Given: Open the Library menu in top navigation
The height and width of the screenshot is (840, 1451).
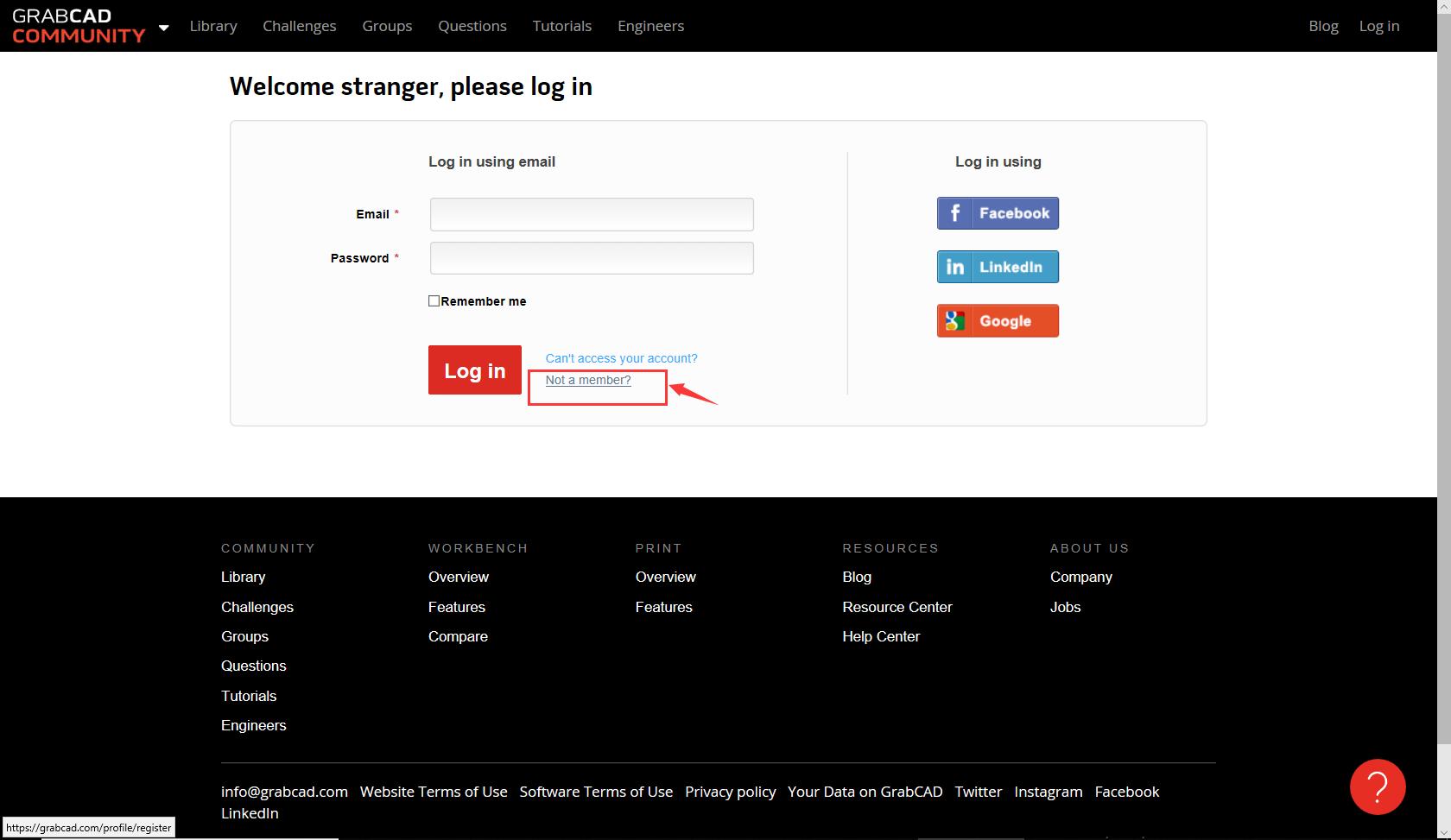Looking at the screenshot, I should (x=213, y=26).
